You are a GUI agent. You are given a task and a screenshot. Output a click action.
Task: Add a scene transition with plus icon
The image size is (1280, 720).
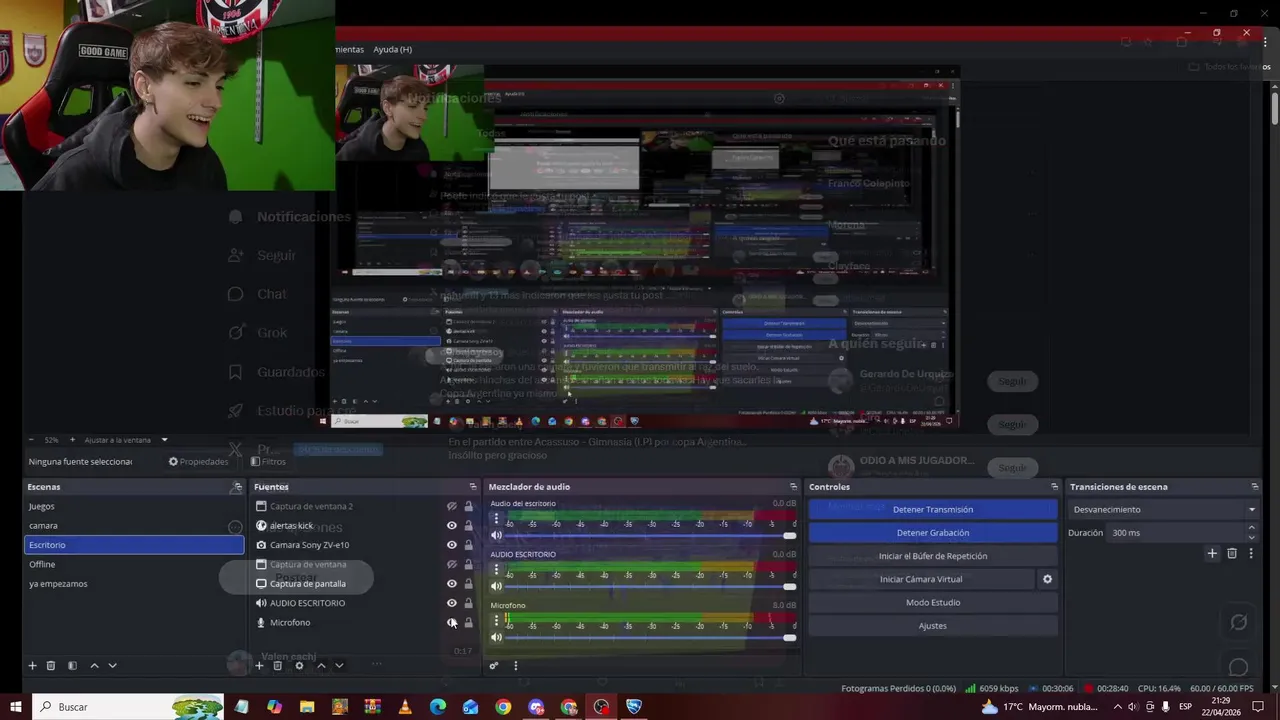[x=1212, y=553]
